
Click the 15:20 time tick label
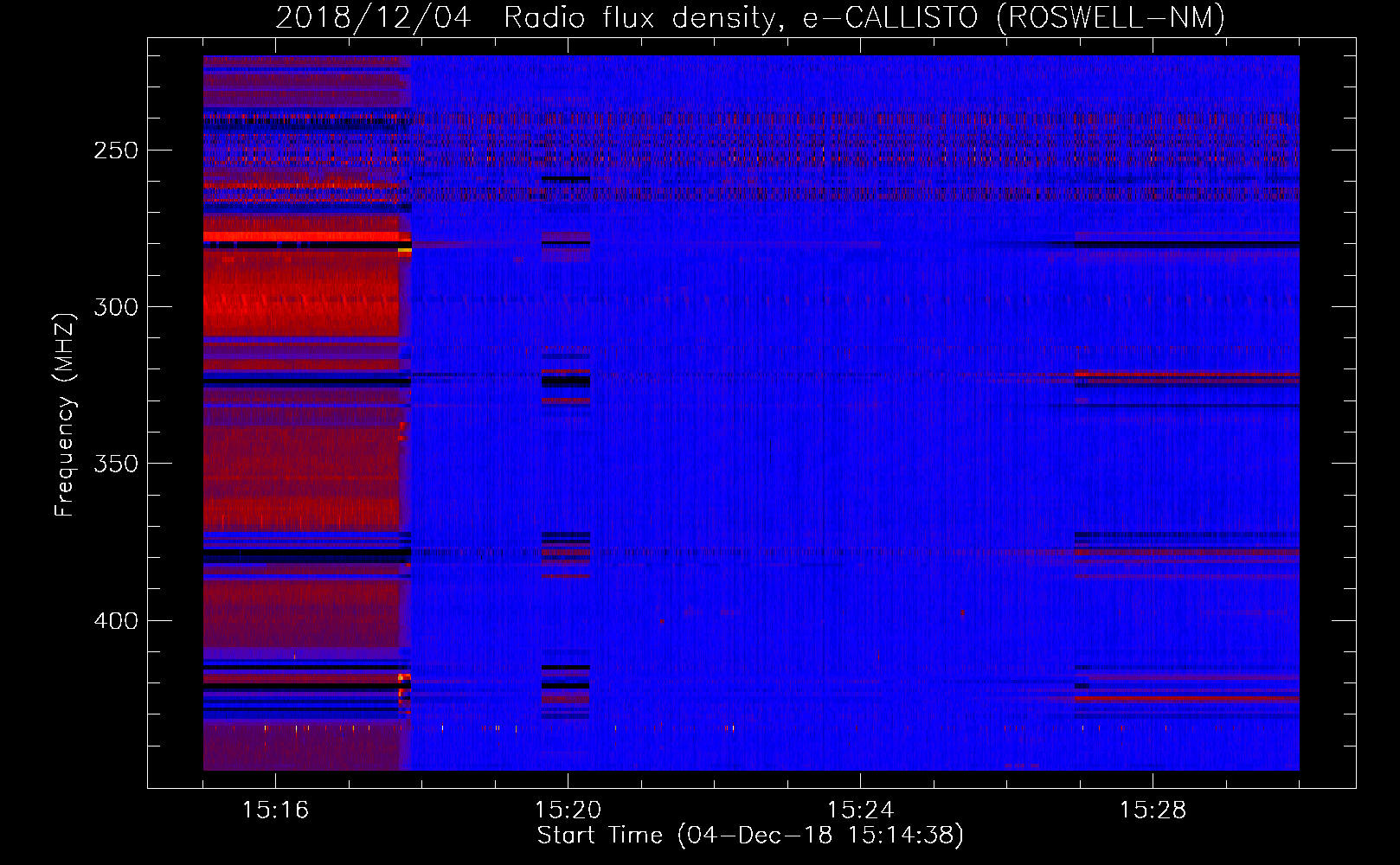pos(568,811)
